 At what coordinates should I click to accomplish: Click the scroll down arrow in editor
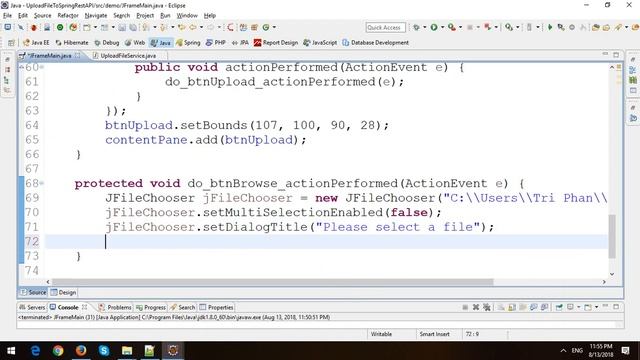click(612, 274)
